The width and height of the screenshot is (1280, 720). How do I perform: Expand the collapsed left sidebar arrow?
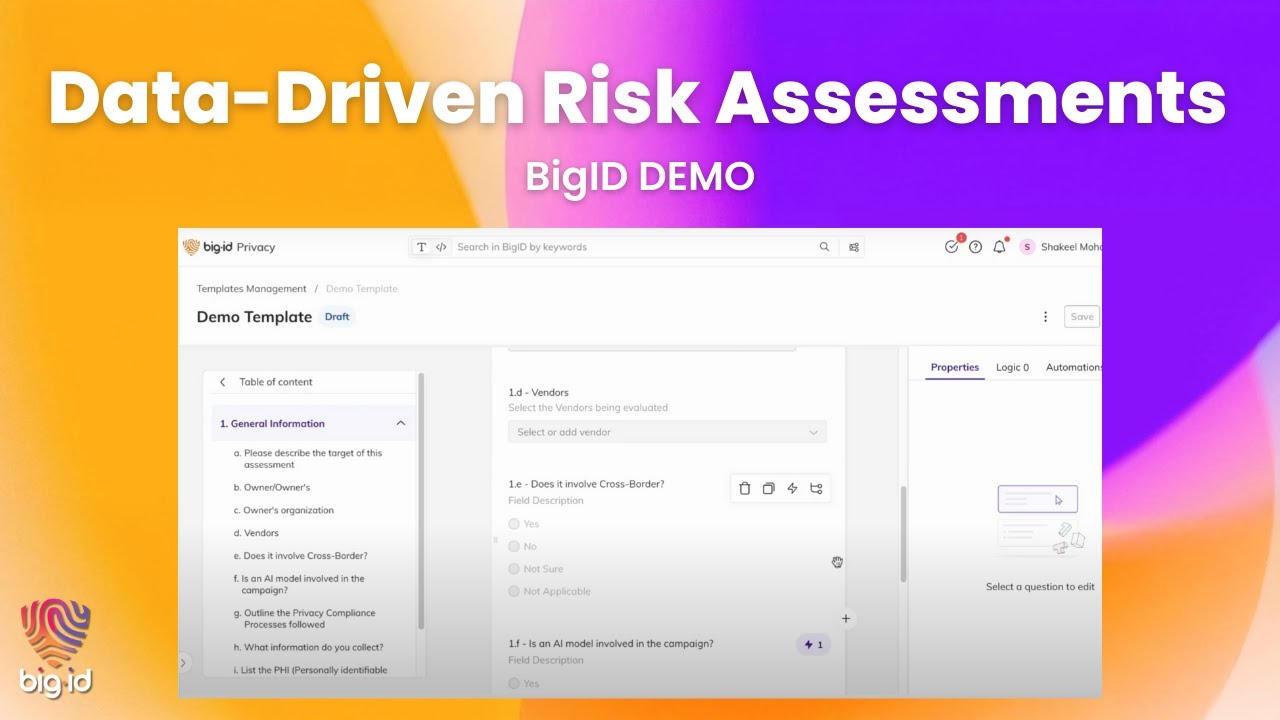click(x=183, y=662)
